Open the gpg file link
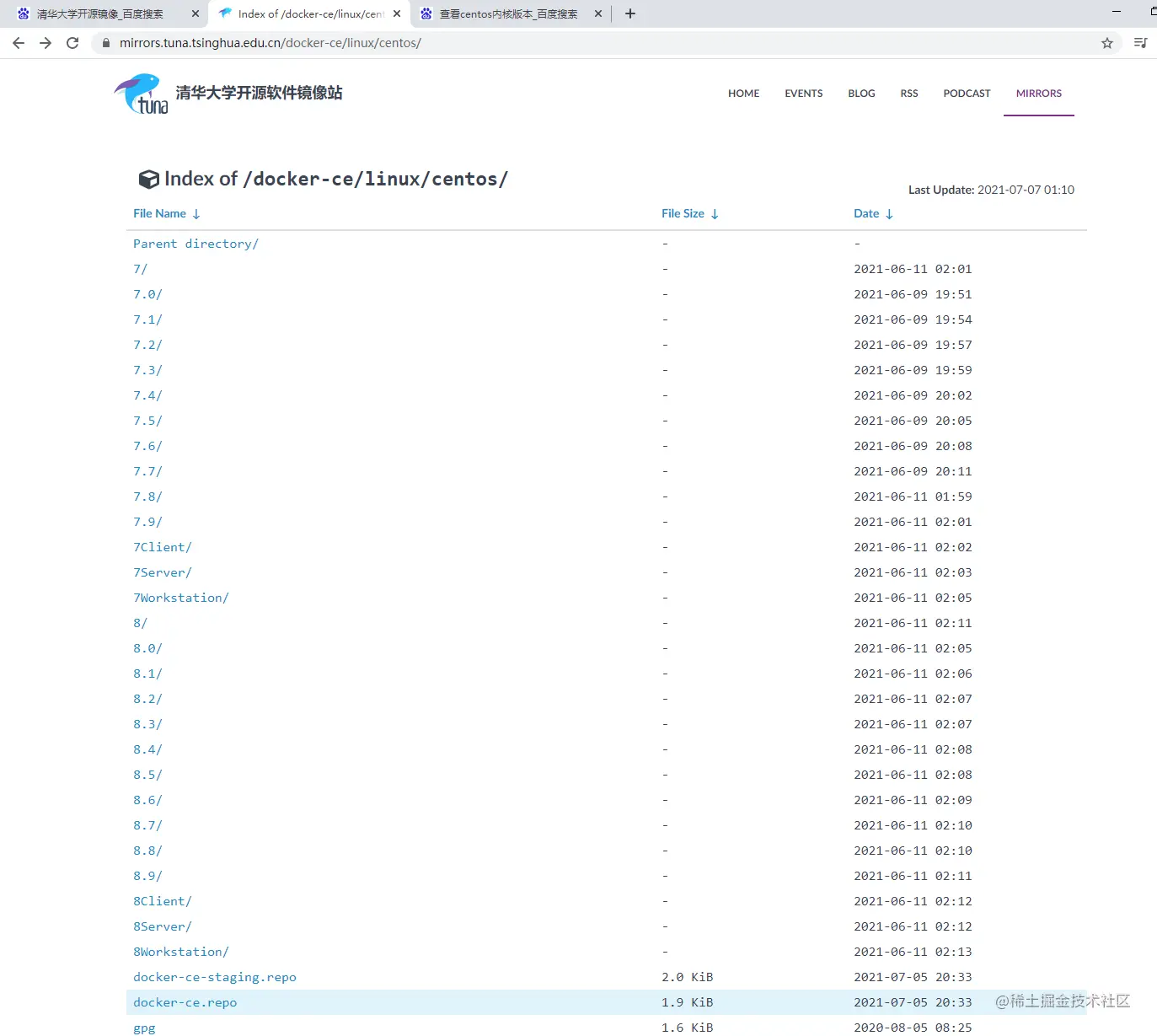 [144, 1028]
